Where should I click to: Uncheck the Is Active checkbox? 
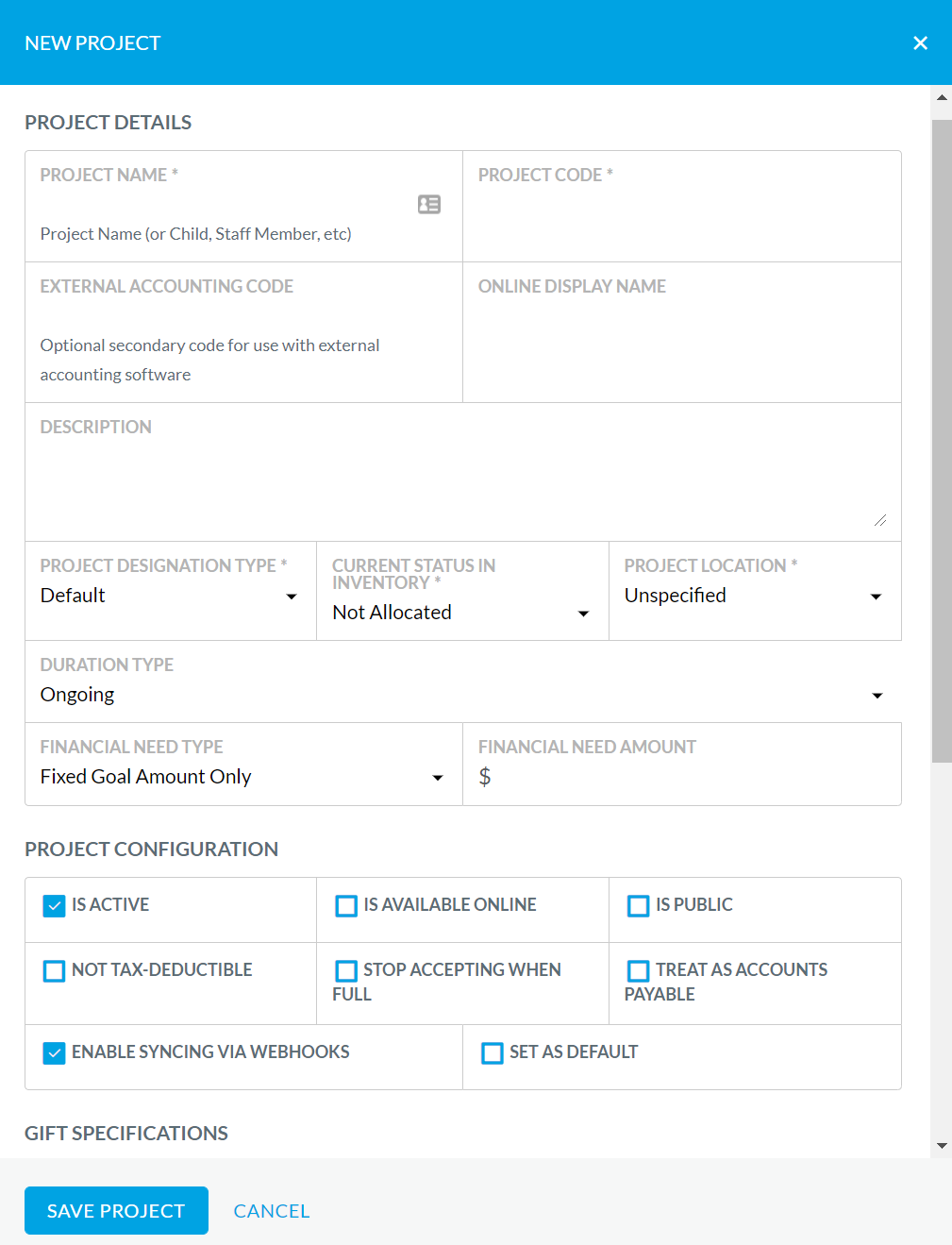point(55,906)
